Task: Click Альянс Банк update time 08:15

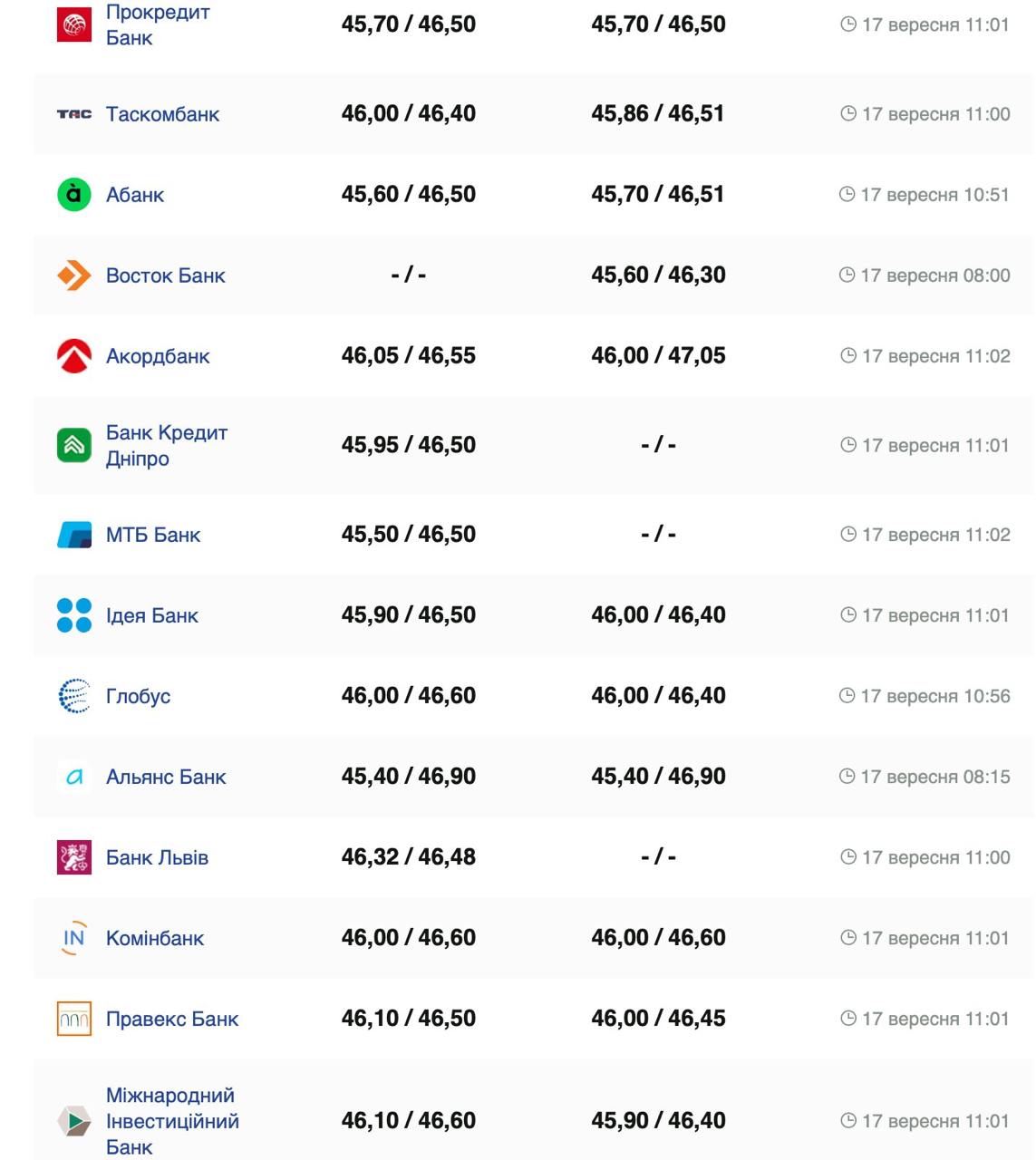Action: pyautogui.click(x=934, y=777)
